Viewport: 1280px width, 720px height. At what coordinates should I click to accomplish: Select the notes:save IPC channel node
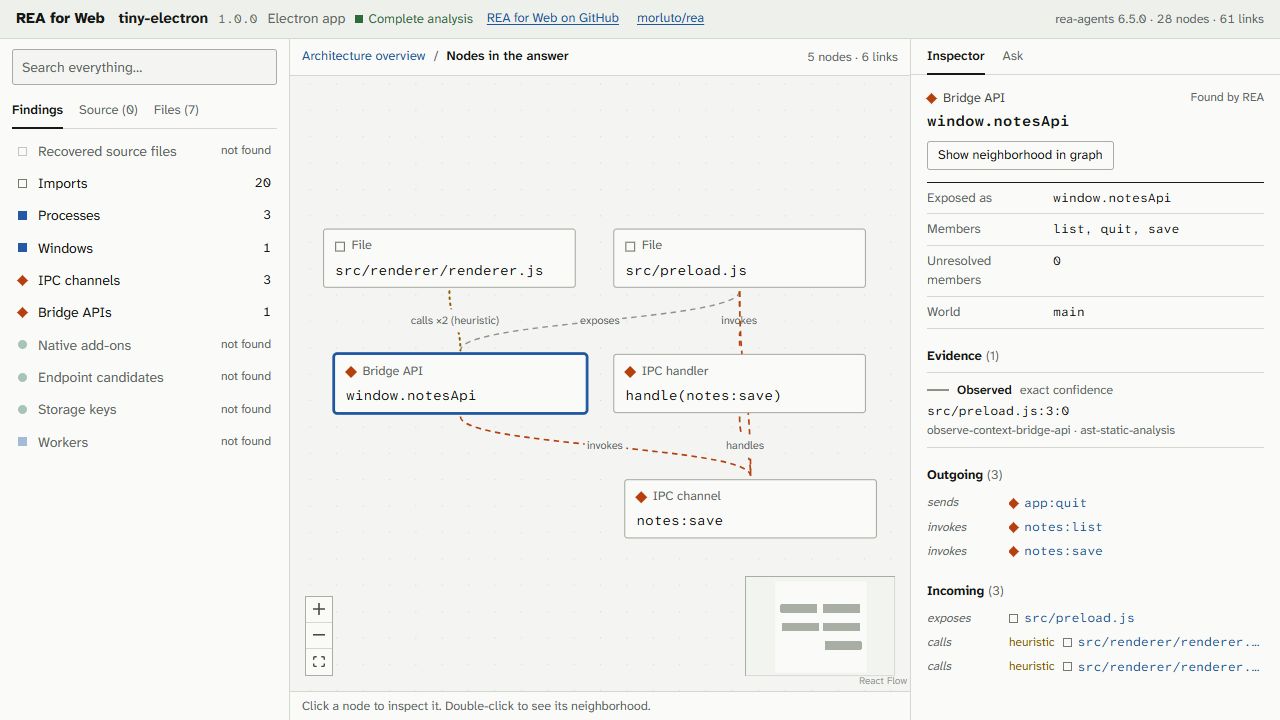(750, 509)
